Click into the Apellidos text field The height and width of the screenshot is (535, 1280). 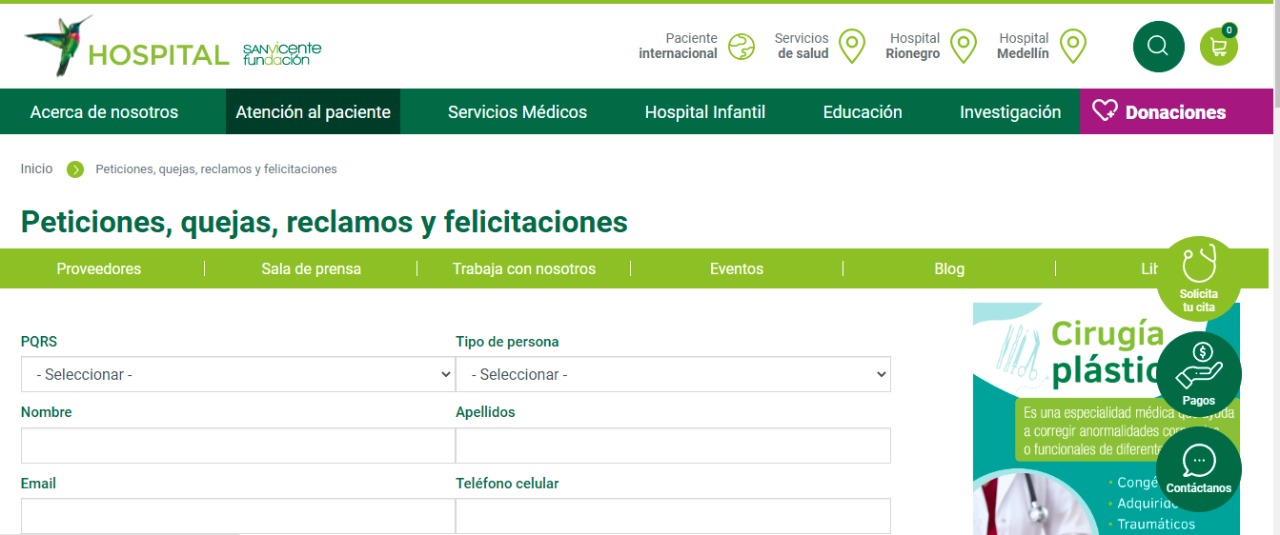(x=673, y=446)
